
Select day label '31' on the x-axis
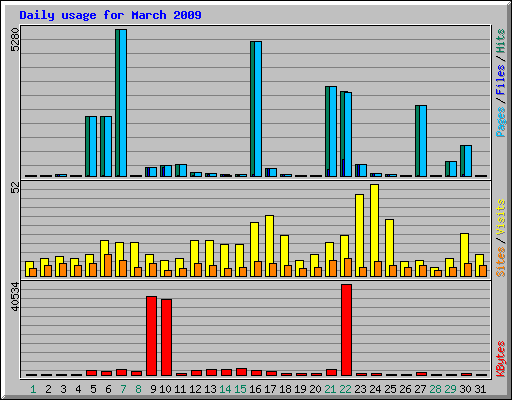pos(480,389)
